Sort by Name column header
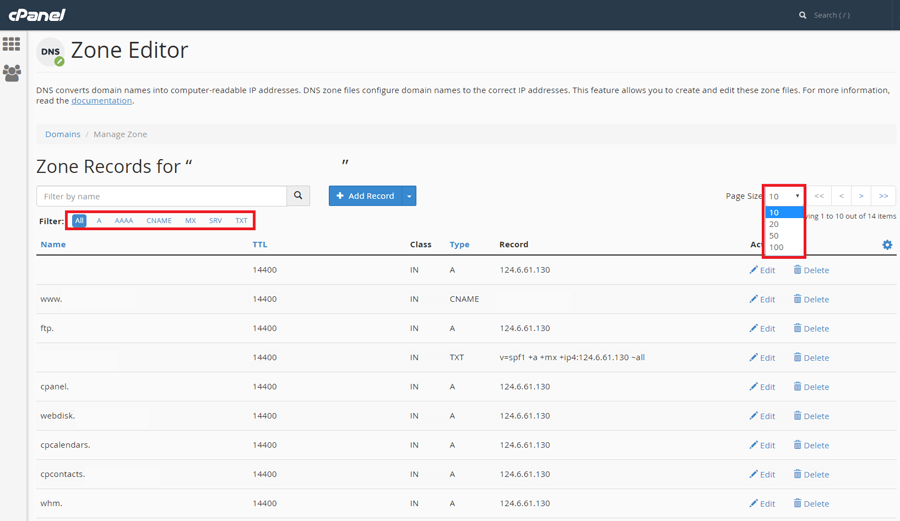 53,244
